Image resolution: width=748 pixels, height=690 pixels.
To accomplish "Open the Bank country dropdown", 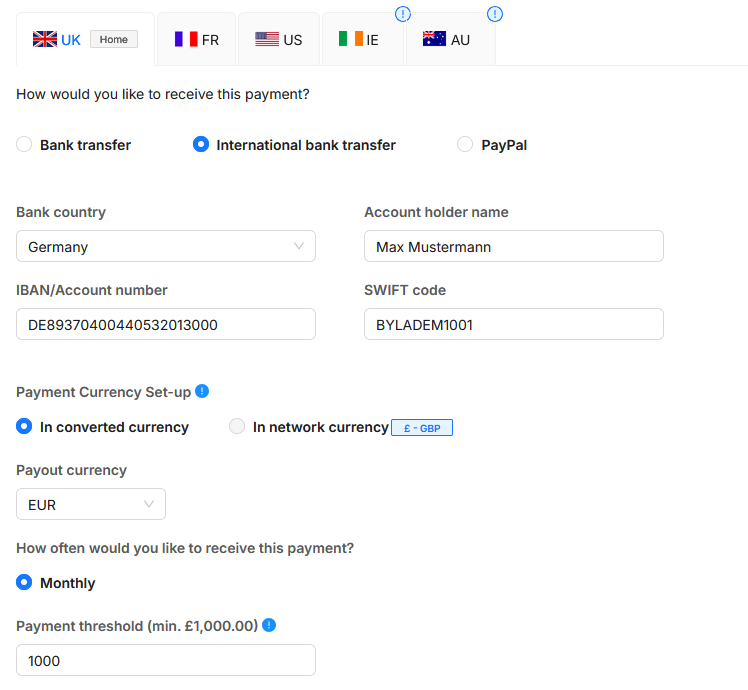I will click(166, 247).
